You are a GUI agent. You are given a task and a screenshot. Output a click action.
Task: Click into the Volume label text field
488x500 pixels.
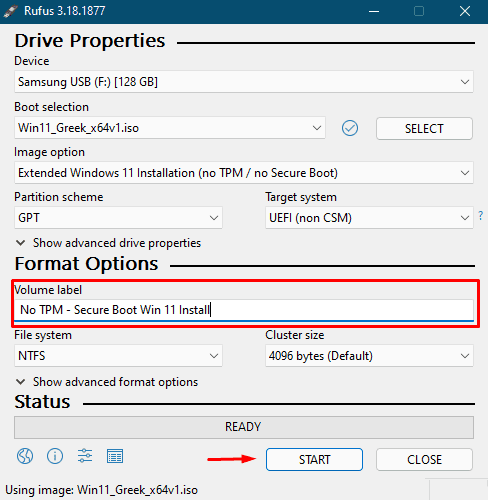(244, 310)
